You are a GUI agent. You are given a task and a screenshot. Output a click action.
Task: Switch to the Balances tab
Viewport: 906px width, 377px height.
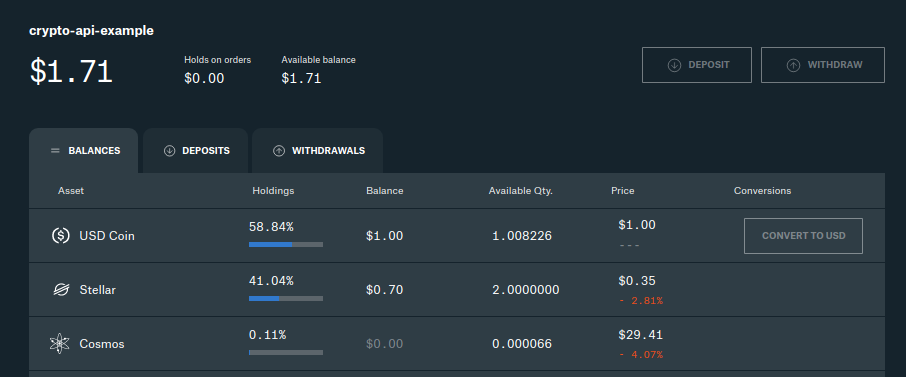[83, 150]
